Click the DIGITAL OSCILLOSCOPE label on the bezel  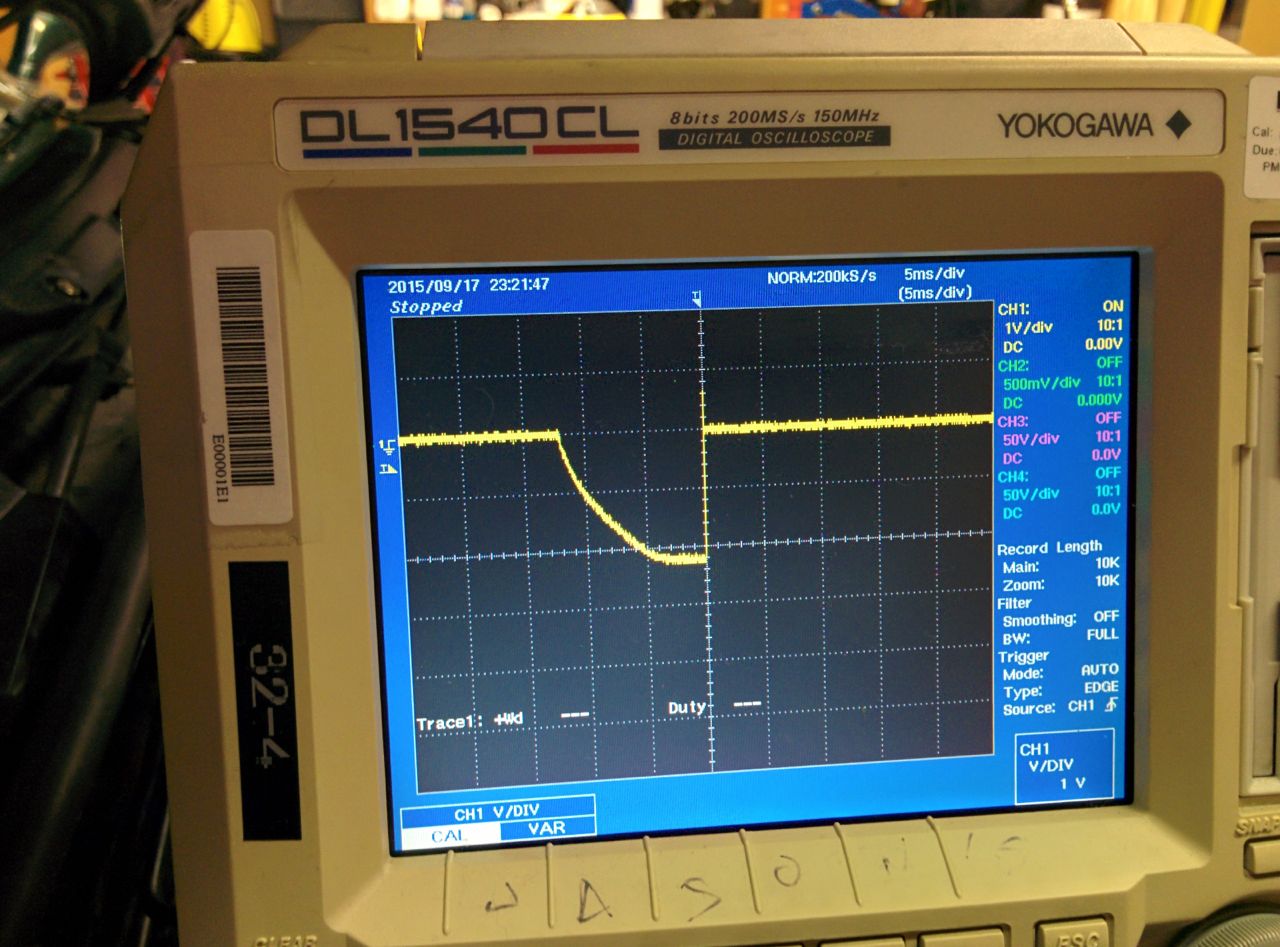click(775, 138)
